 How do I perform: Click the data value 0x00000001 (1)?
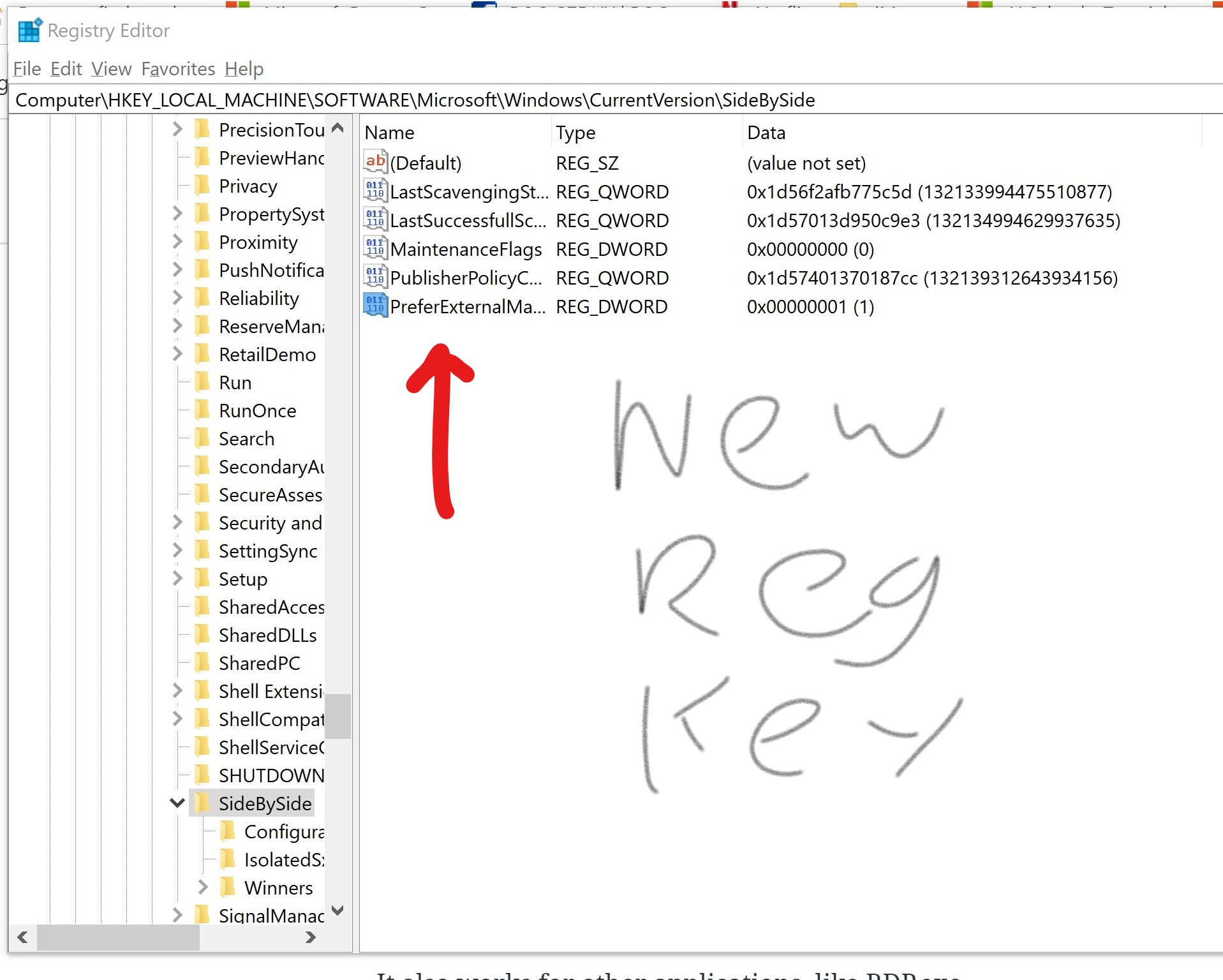click(x=810, y=307)
